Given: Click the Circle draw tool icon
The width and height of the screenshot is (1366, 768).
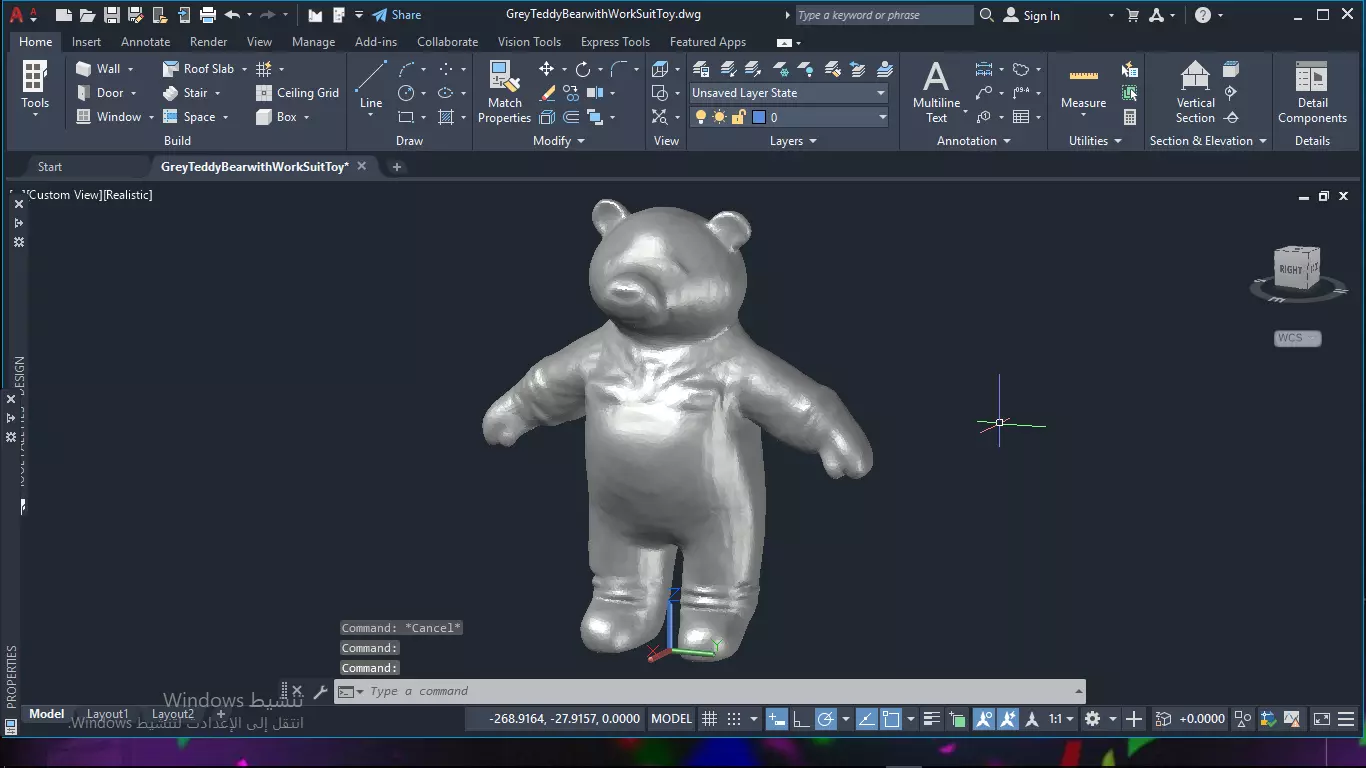Looking at the screenshot, I should click(406, 93).
